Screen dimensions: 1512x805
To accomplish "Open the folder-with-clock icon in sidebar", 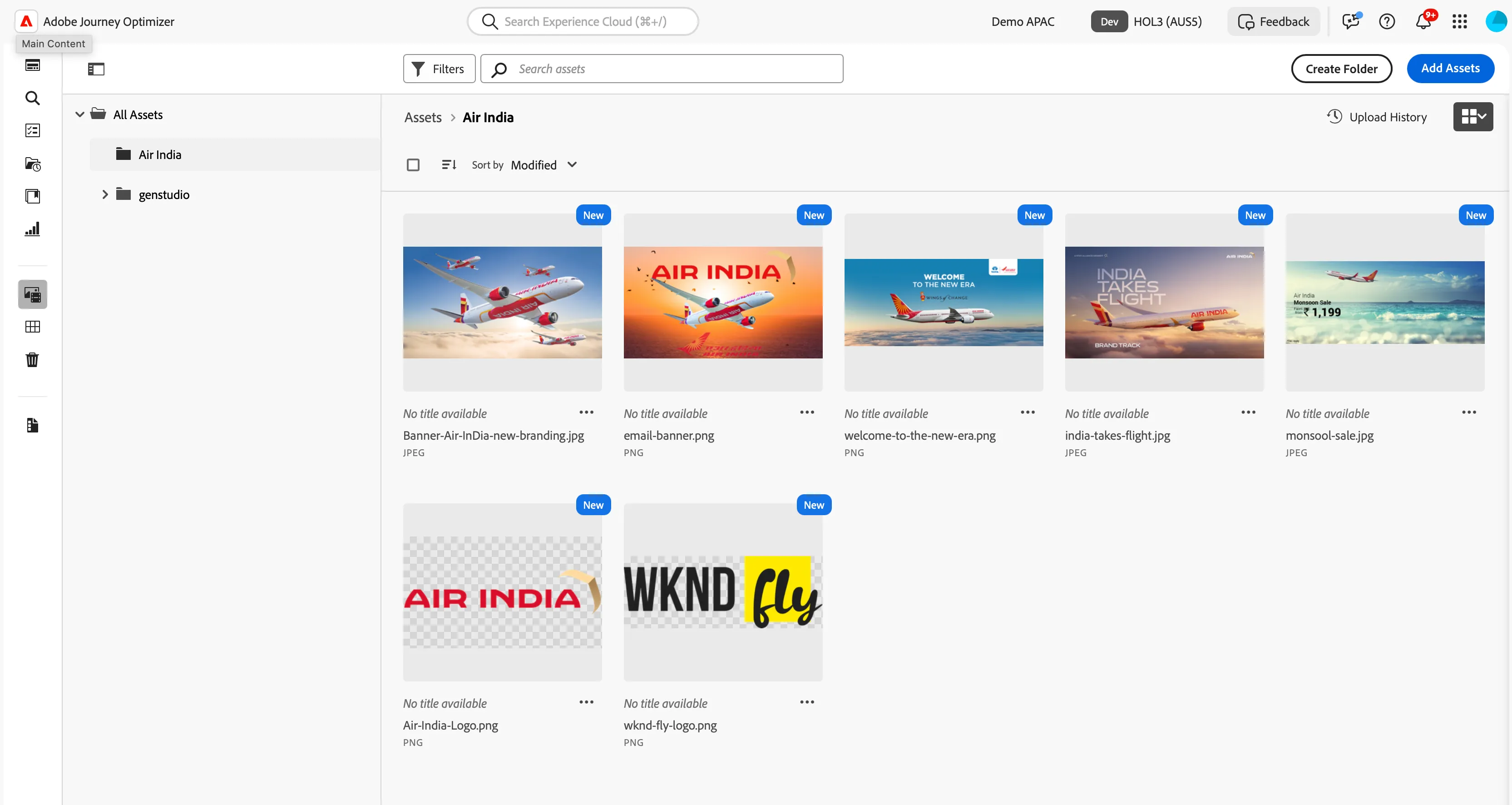I will [x=33, y=164].
